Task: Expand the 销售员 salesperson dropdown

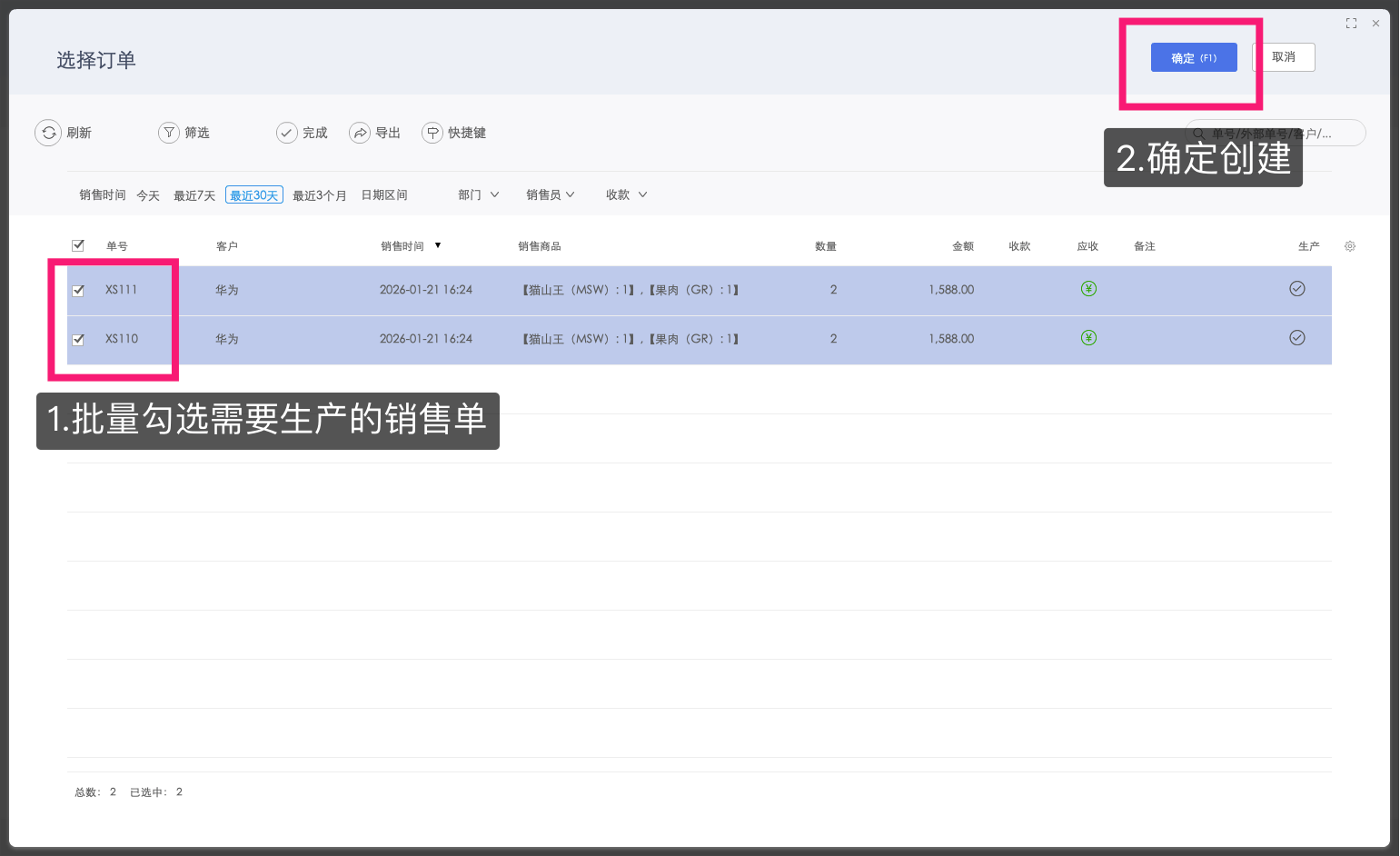Action: 550,194
